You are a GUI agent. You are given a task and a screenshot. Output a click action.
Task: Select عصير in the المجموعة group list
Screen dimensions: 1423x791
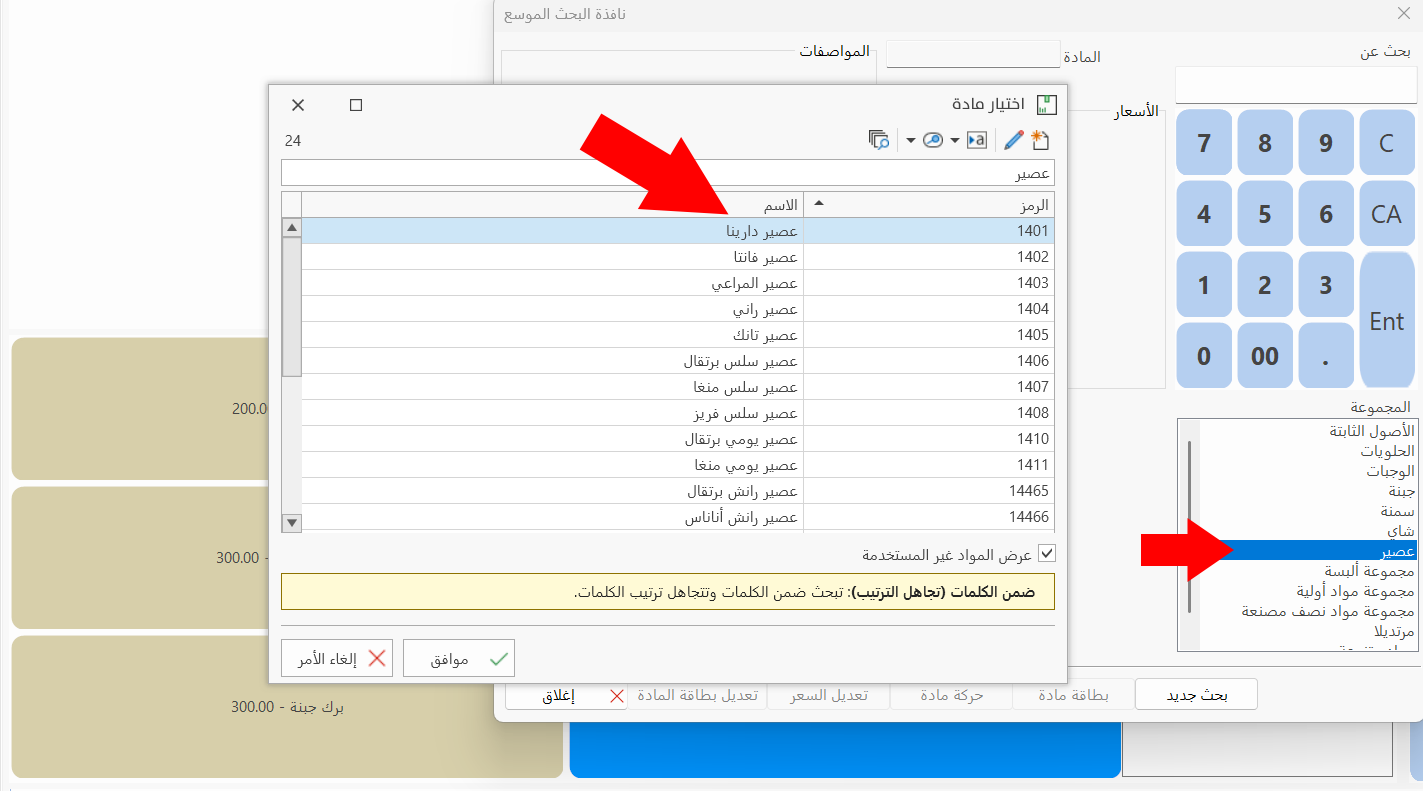(1350, 549)
